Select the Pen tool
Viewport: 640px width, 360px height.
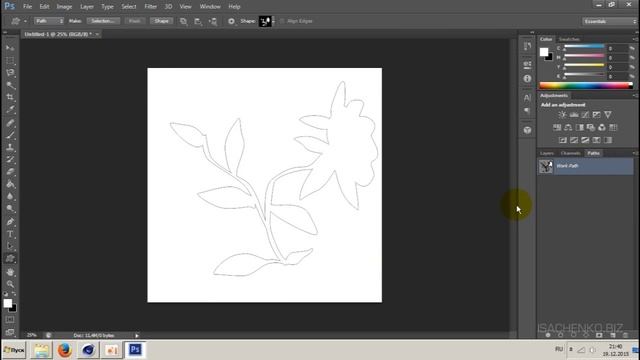click(10, 222)
